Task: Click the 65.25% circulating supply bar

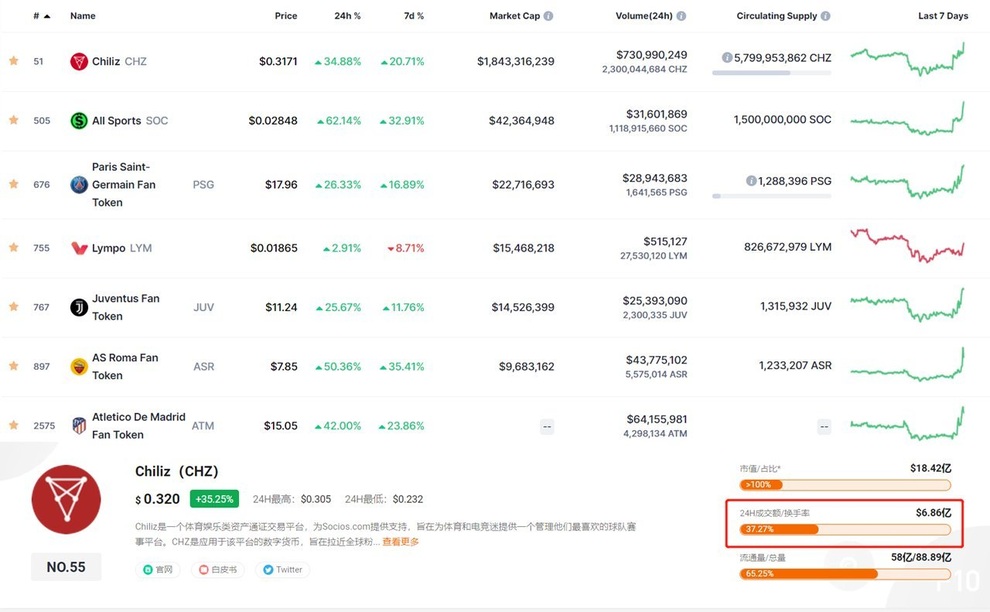Action: click(845, 573)
